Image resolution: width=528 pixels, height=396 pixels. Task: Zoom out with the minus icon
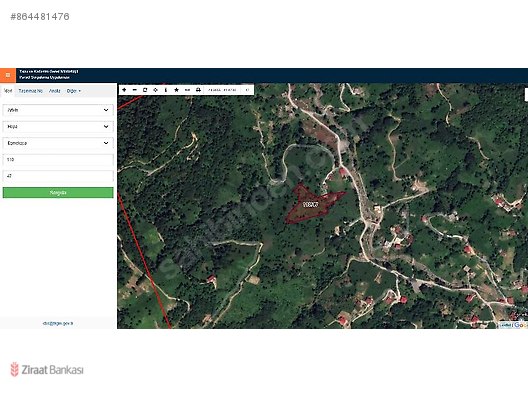tap(135, 90)
